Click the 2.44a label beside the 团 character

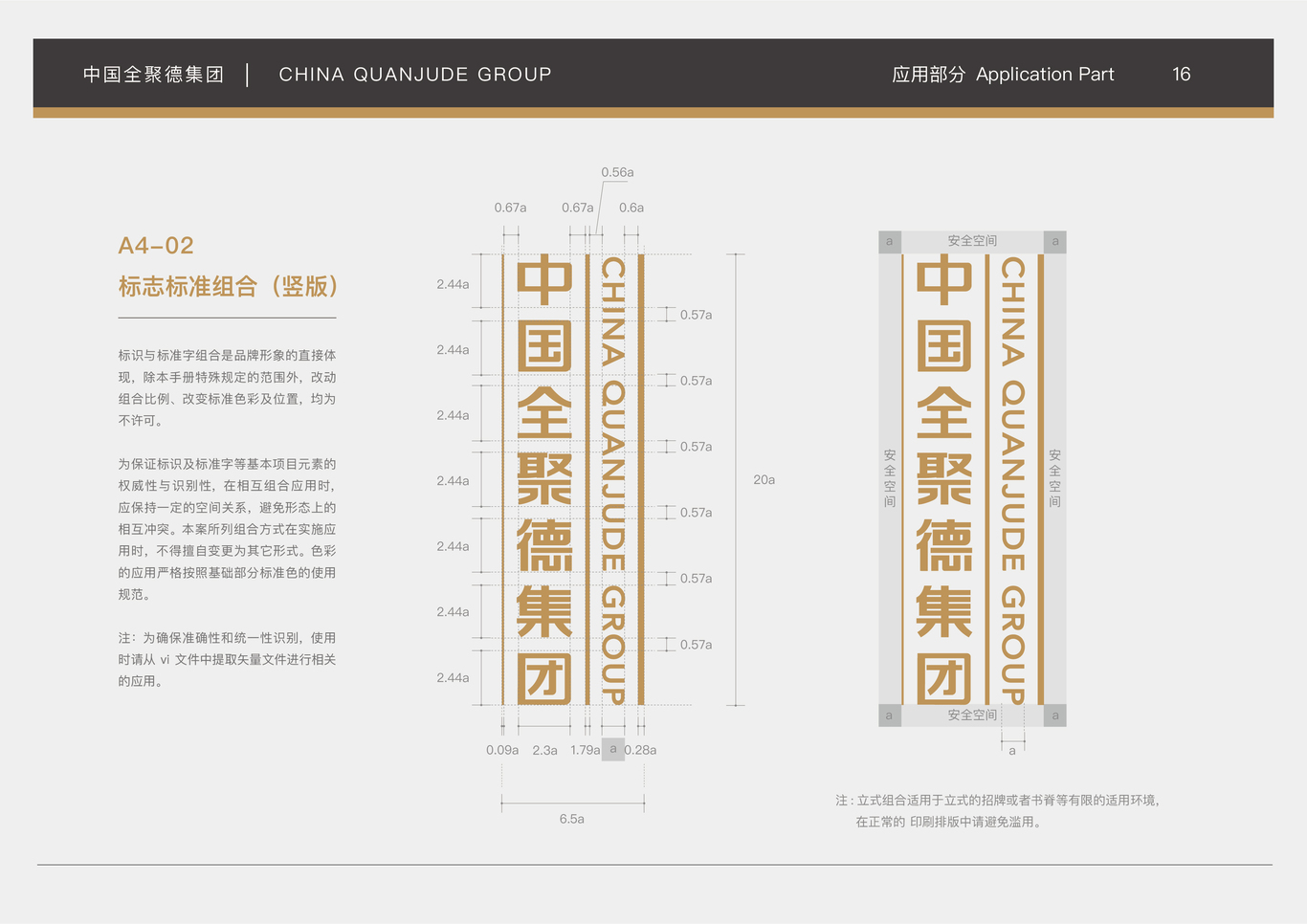[x=453, y=677]
